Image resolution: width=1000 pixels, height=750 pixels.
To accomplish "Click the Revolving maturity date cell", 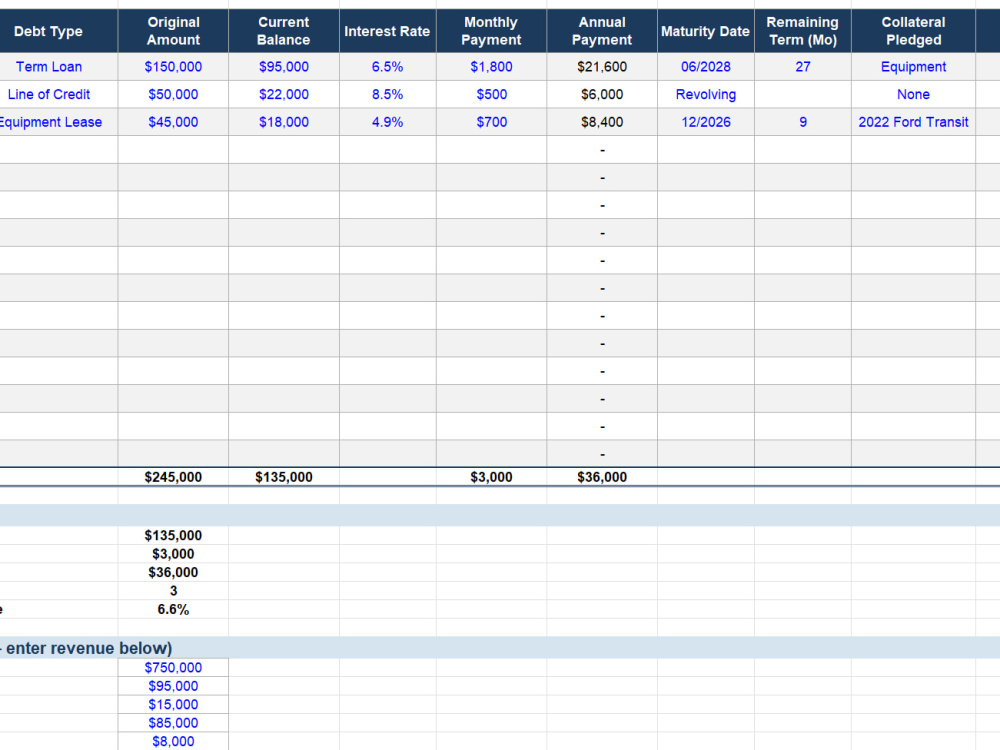I will (x=705, y=94).
